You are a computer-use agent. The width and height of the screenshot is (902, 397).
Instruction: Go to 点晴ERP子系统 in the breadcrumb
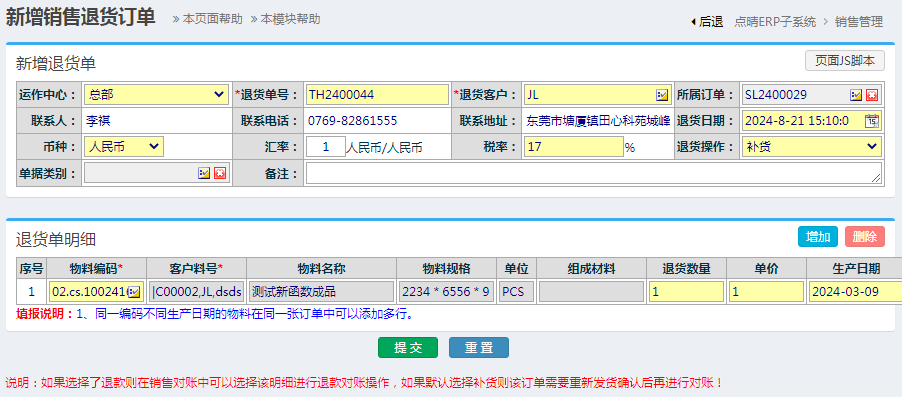[x=775, y=22]
